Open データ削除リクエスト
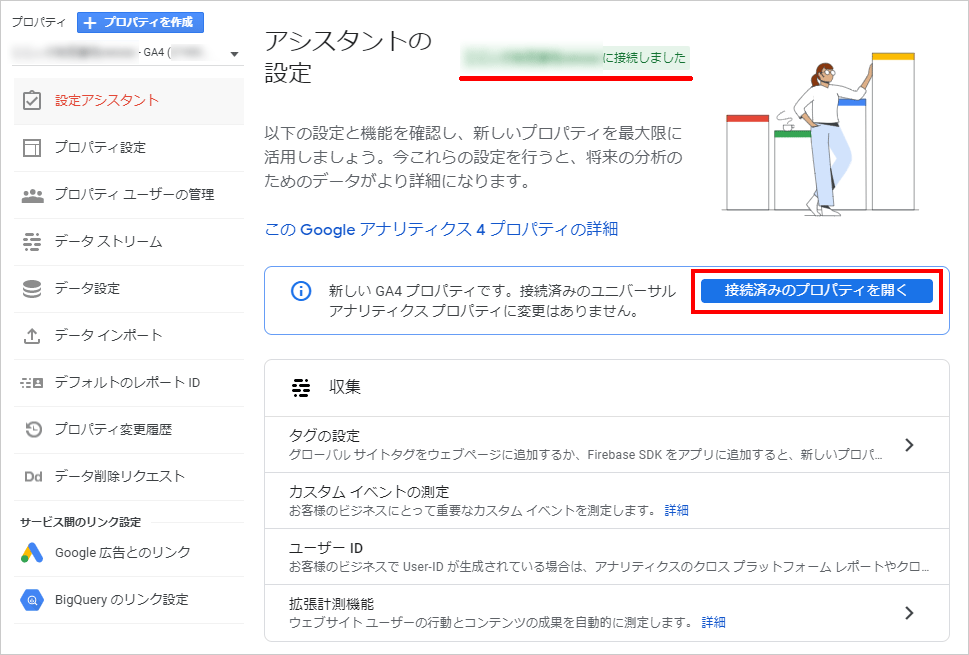Image resolution: width=969 pixels, height=655 pixels. pyautogui.click(x=129, y=476)
